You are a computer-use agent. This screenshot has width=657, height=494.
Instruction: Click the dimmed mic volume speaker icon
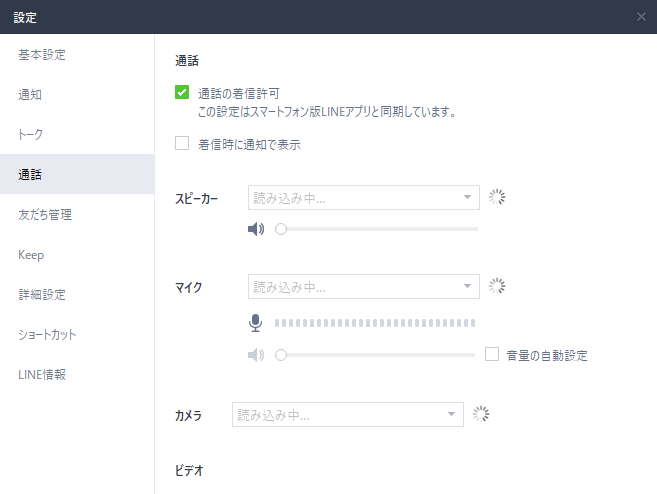point(256,355)
